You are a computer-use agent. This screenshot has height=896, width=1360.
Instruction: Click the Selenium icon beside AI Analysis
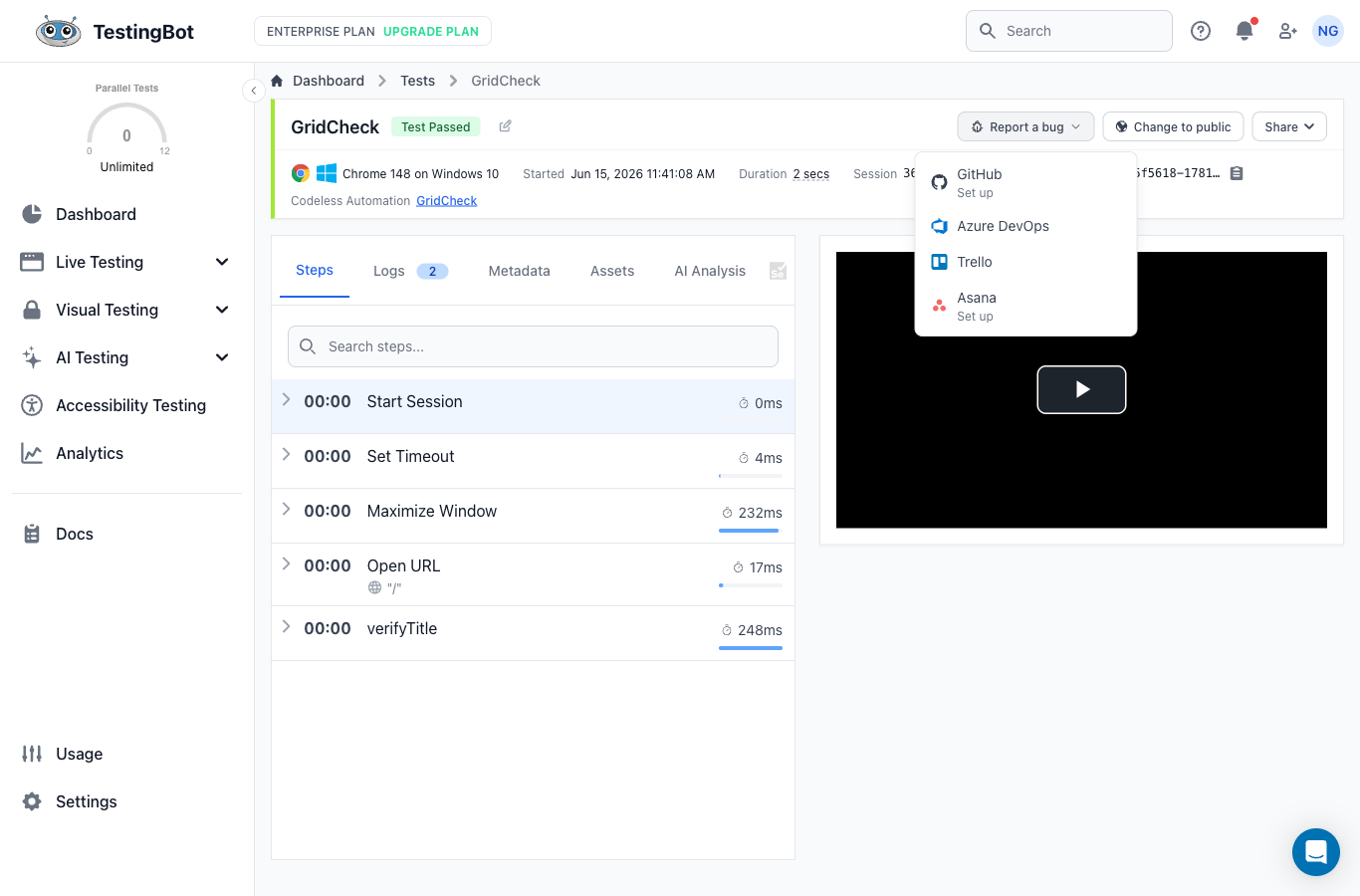coord(779,271)
